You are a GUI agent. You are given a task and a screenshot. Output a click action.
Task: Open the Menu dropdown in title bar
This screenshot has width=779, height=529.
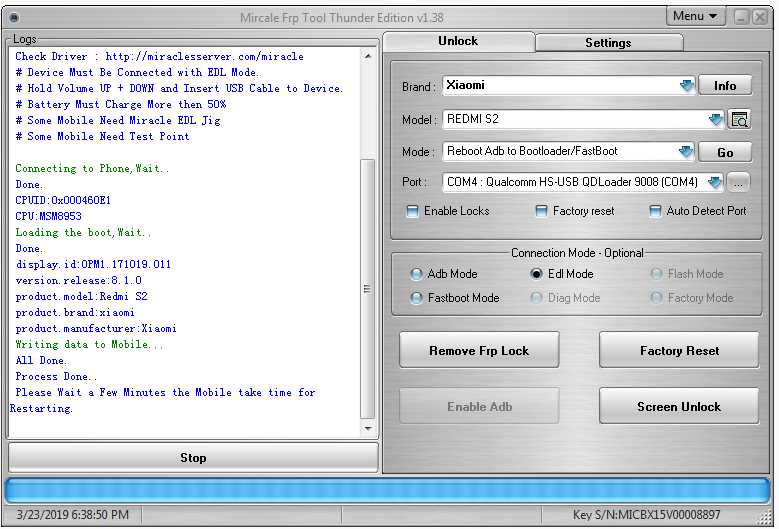695,16
